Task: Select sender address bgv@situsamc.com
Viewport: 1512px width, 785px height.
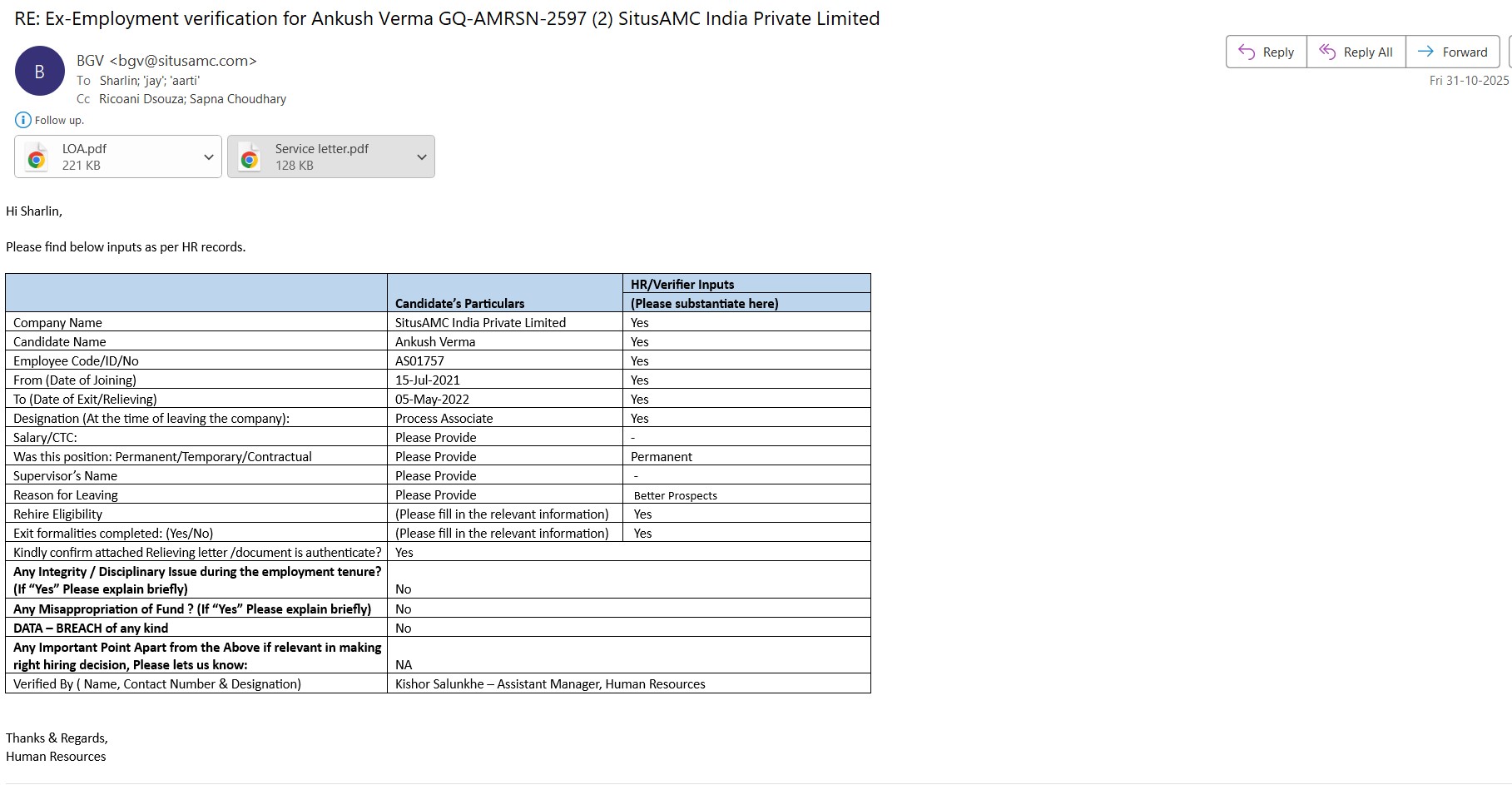Action: (183, 61)
